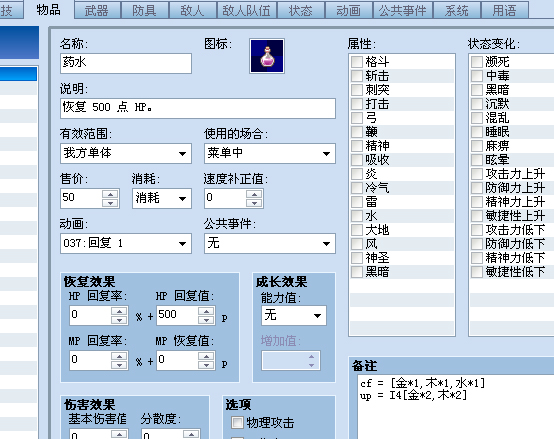This screenshot has width=554, height=439.
Task: Decrease the 售价 value with down arrow
Action: 110,203
